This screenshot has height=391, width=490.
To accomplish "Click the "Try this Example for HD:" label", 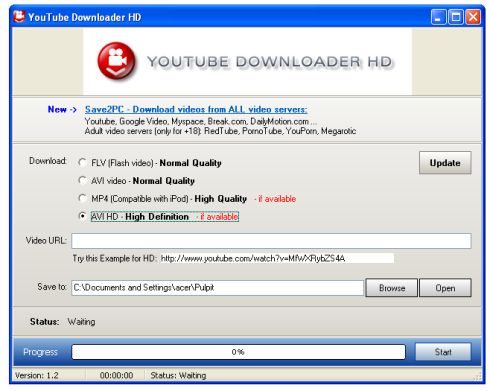I will [x=114, y=258].
